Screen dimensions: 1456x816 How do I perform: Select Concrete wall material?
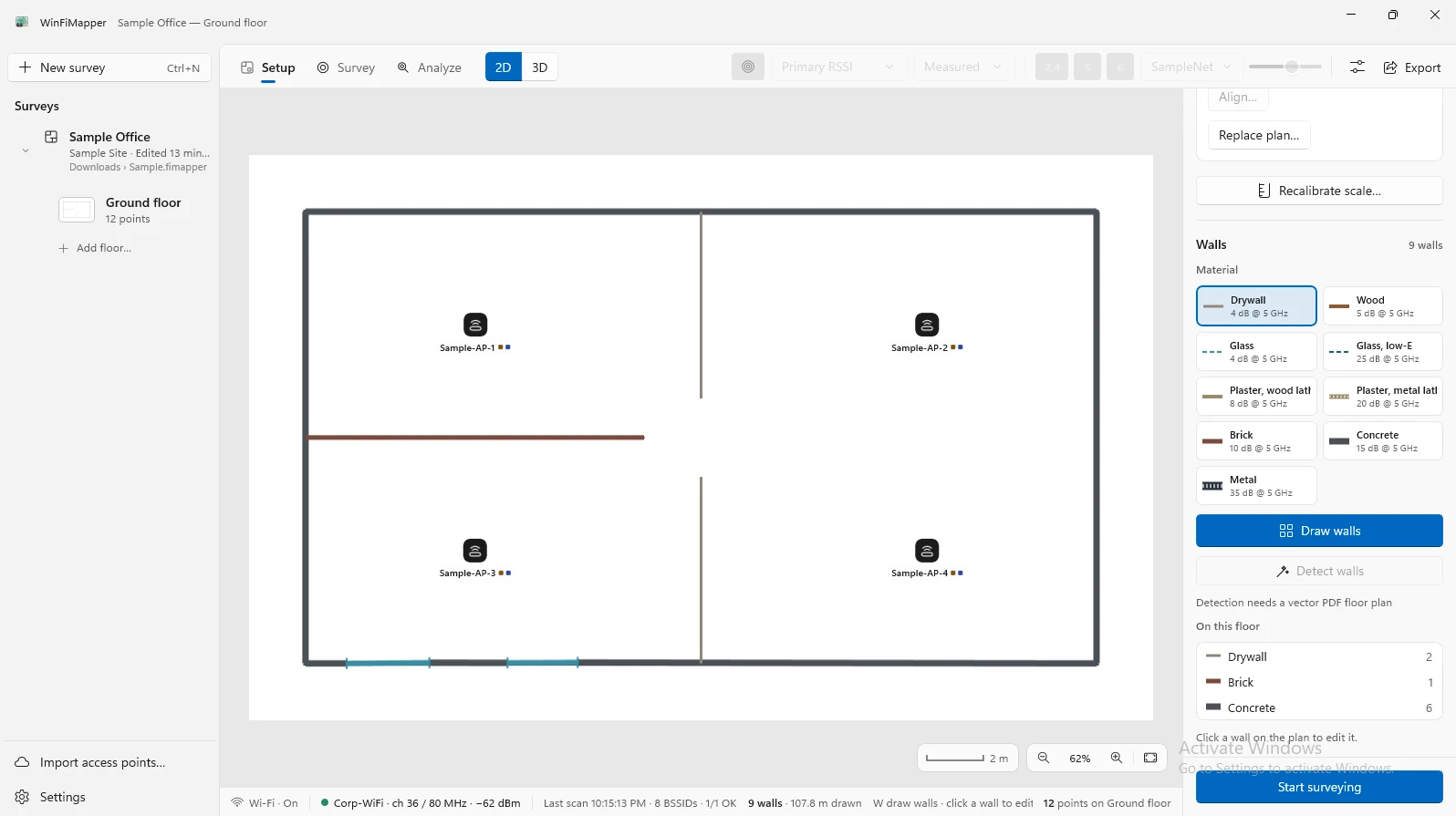click(x=1383, y=440)
